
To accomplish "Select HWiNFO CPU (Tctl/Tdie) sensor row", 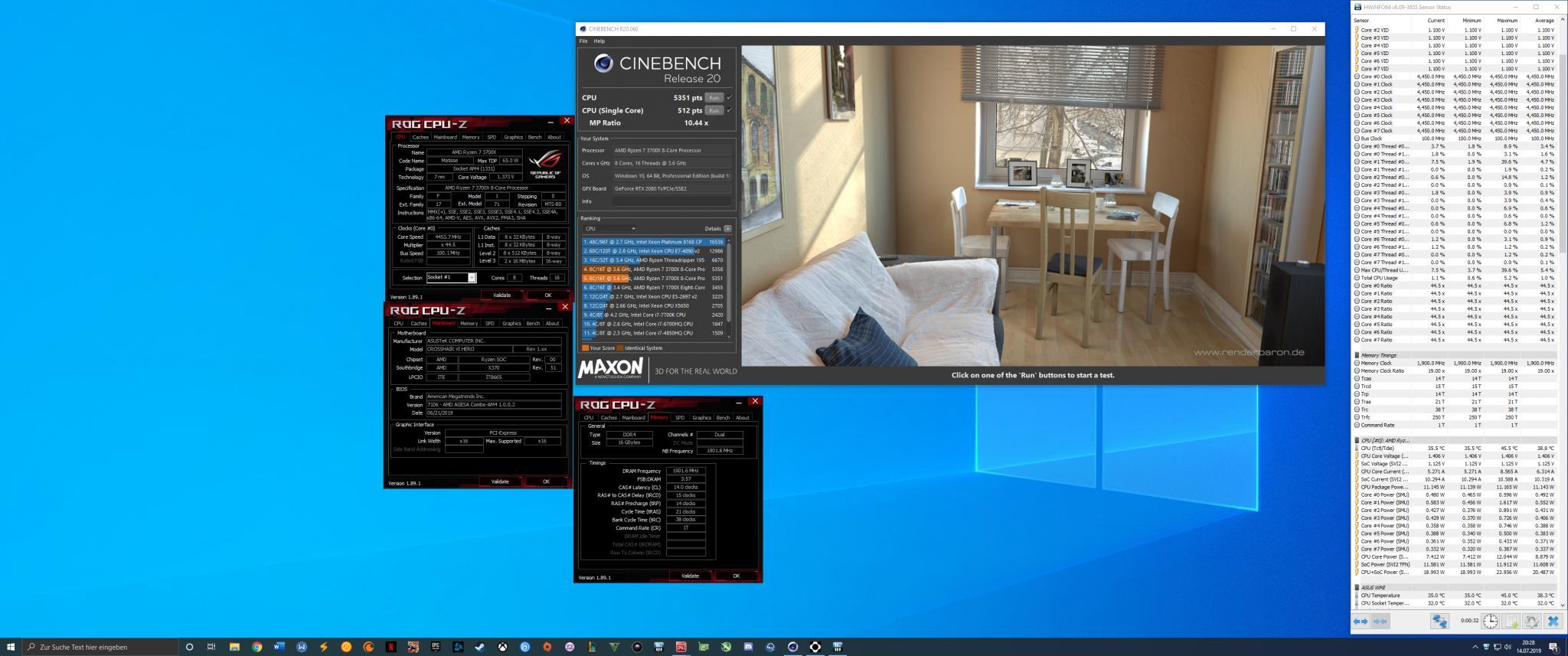I will 1455,449.
